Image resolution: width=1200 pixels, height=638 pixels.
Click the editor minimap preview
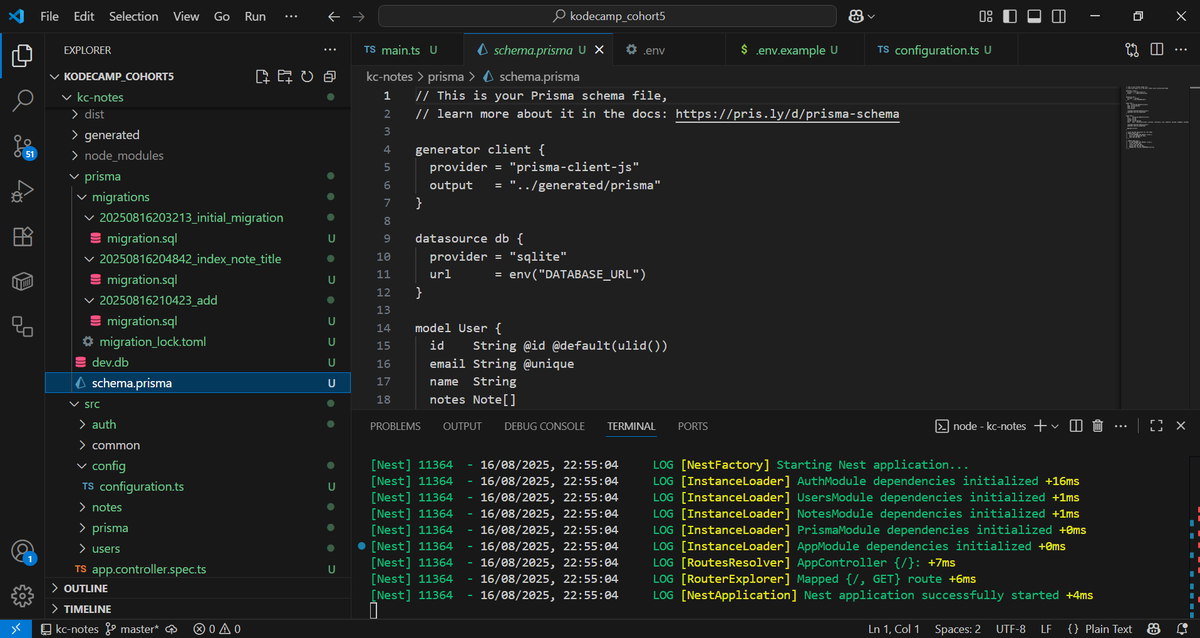1152,120
